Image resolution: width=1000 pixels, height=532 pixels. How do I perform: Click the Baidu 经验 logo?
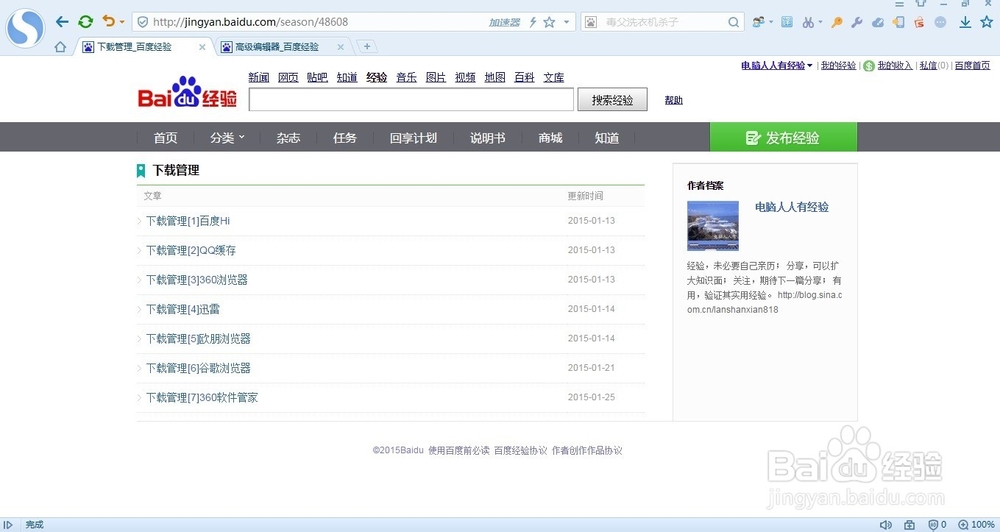point(188,92)
